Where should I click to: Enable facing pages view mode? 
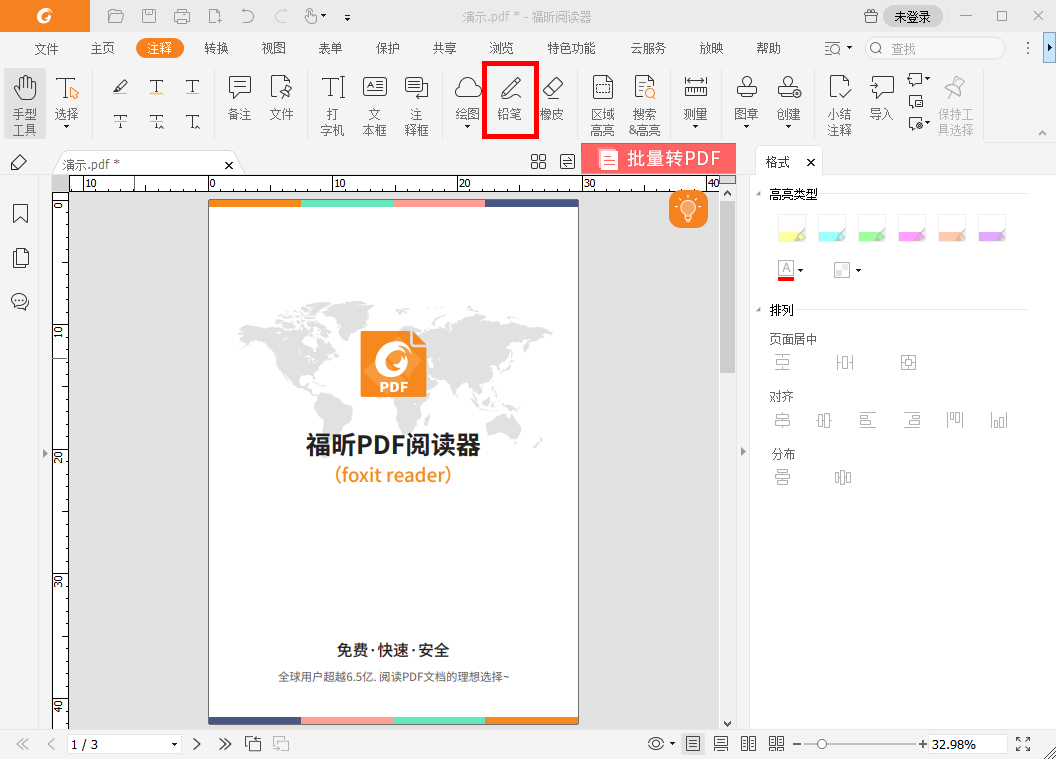(x=748, y=744)
